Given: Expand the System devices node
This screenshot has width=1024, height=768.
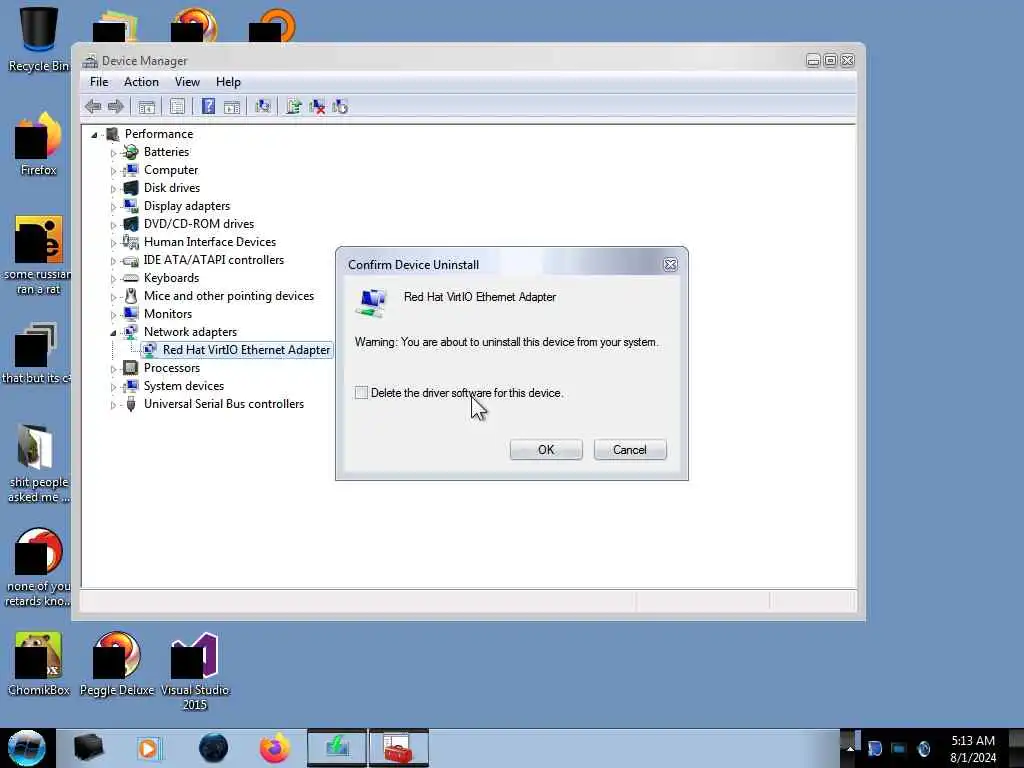Looking at the screenshot, I should point(113,387).
